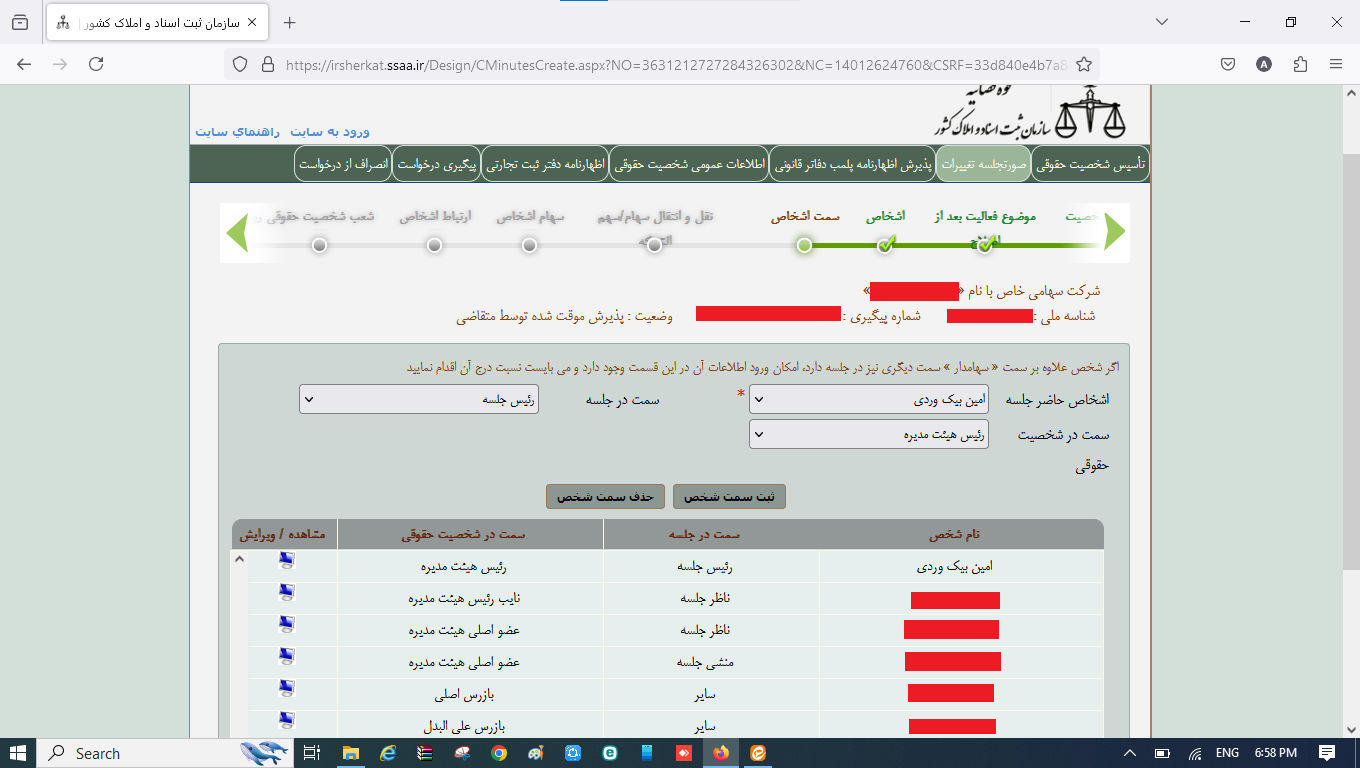Open سمت در جلسه dropdown
The height and width of the screenshot is (768, 1360).
[419, 399]
